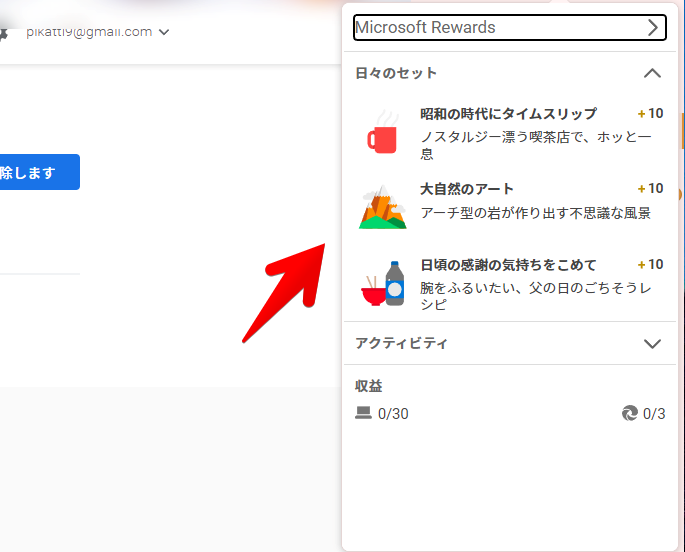The width and height of the screenshot is (685, 552).
Task: Open the 大自然のアート task
Action: pos(467,189)
